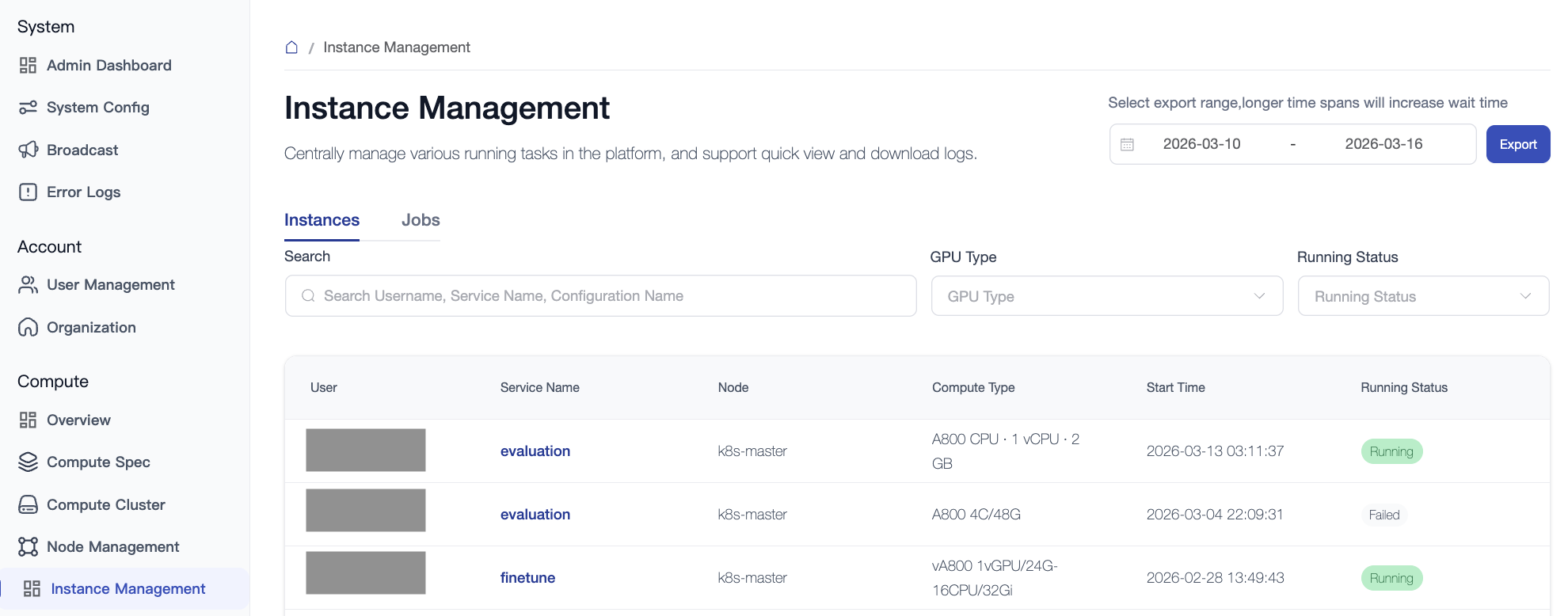Screen dimensions: 1568x616
Task: Click the System Config sliders icon
Action: 28,108
